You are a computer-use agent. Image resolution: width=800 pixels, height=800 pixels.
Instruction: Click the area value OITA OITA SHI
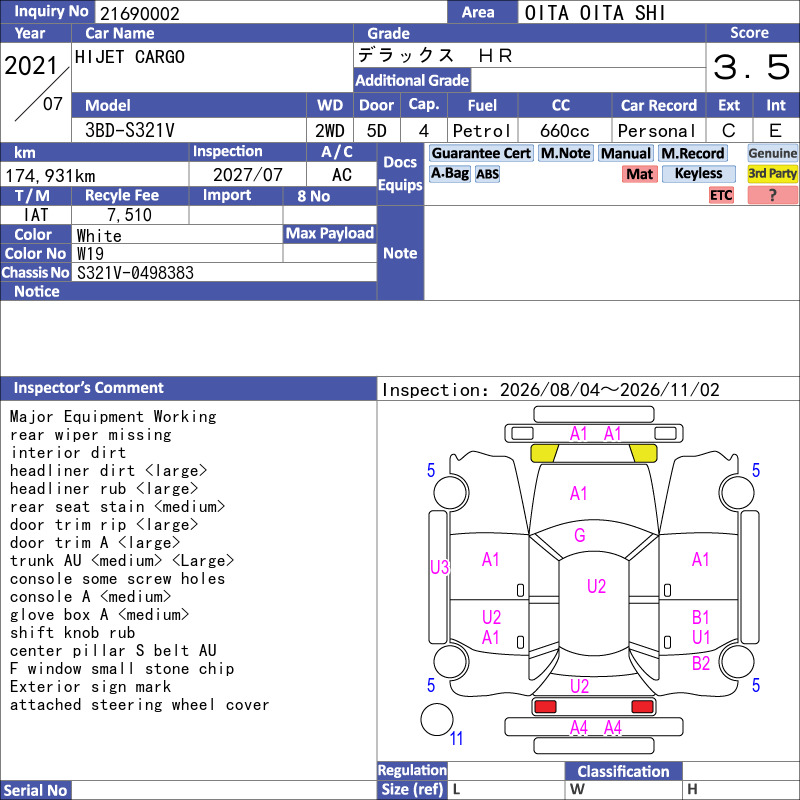click(595, 13)
